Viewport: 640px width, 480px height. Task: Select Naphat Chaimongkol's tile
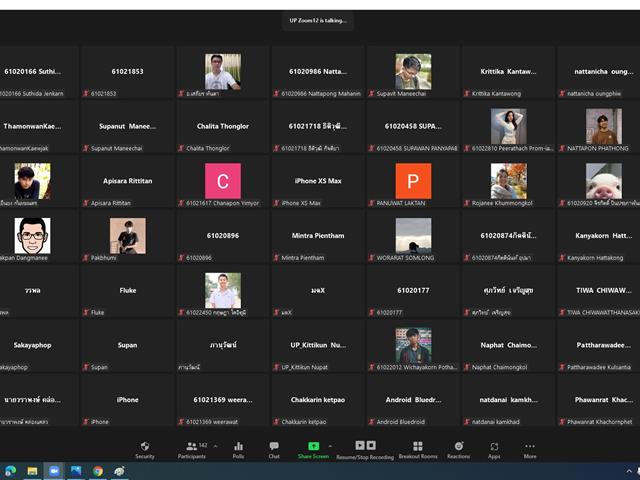[x=509, y=345]
